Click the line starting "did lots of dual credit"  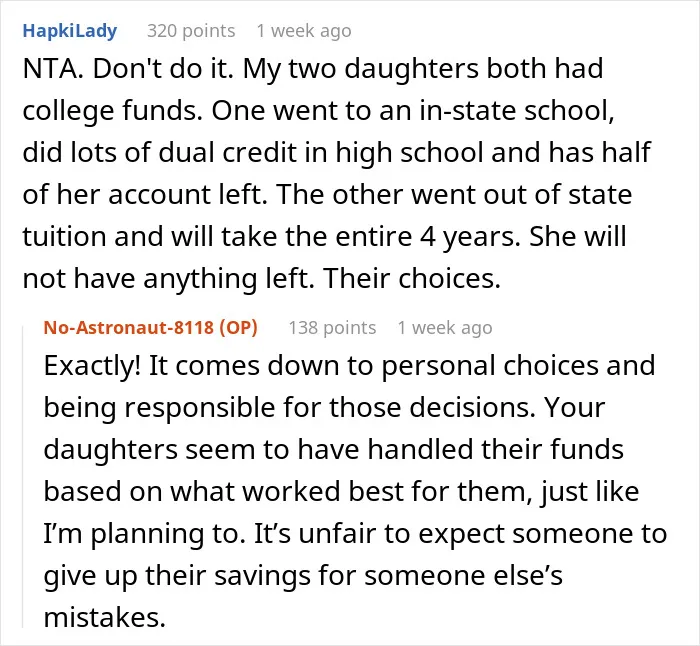point(337,153)
